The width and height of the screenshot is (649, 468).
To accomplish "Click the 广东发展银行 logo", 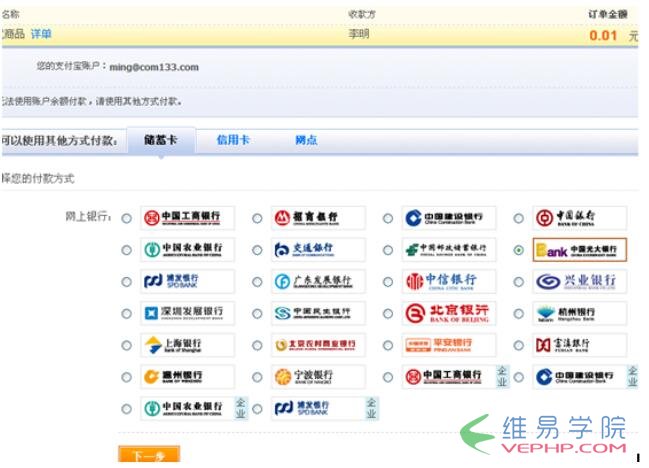I will pos(318,281).
